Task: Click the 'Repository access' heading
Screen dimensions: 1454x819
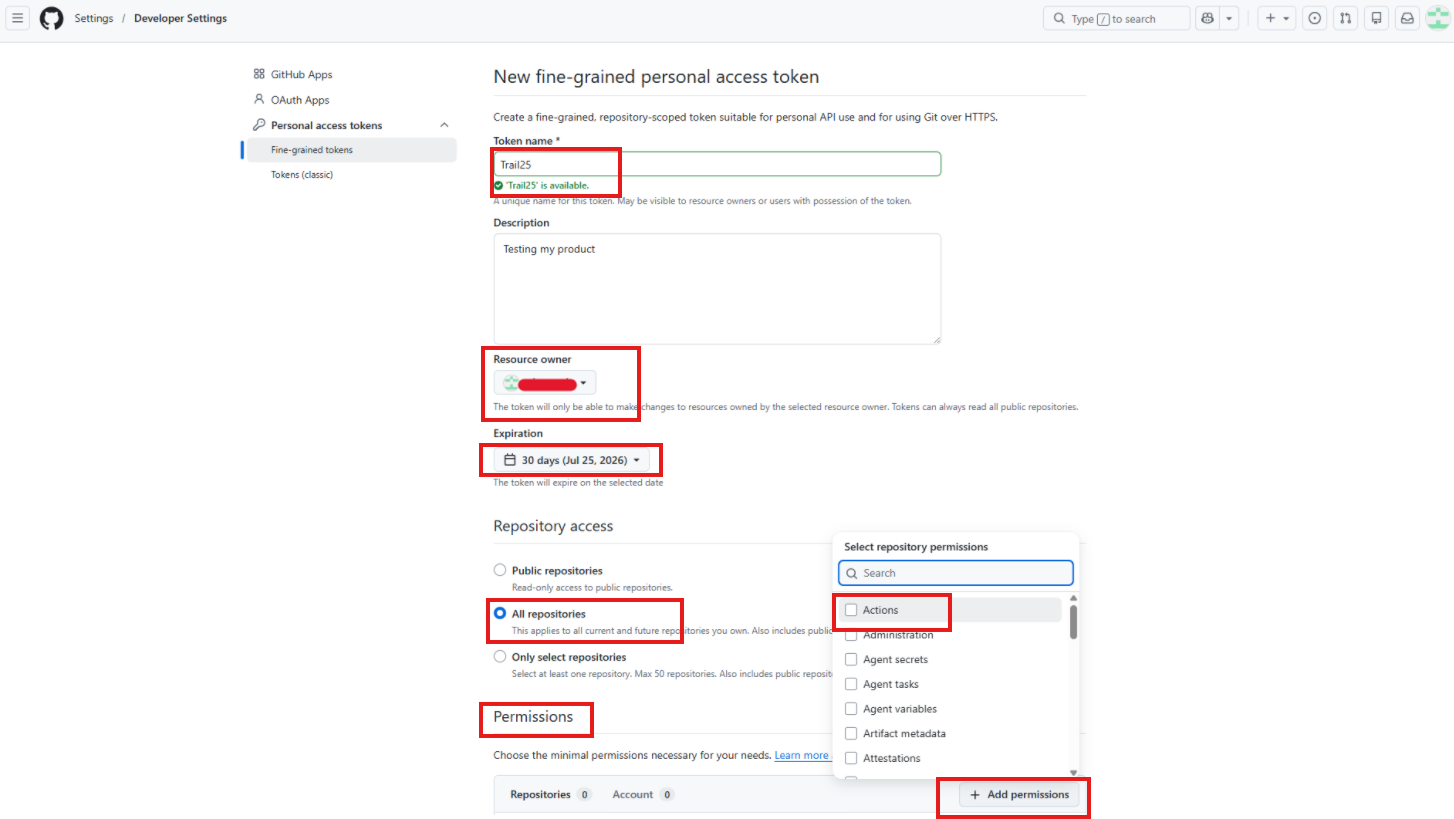Action: [553, 526]
